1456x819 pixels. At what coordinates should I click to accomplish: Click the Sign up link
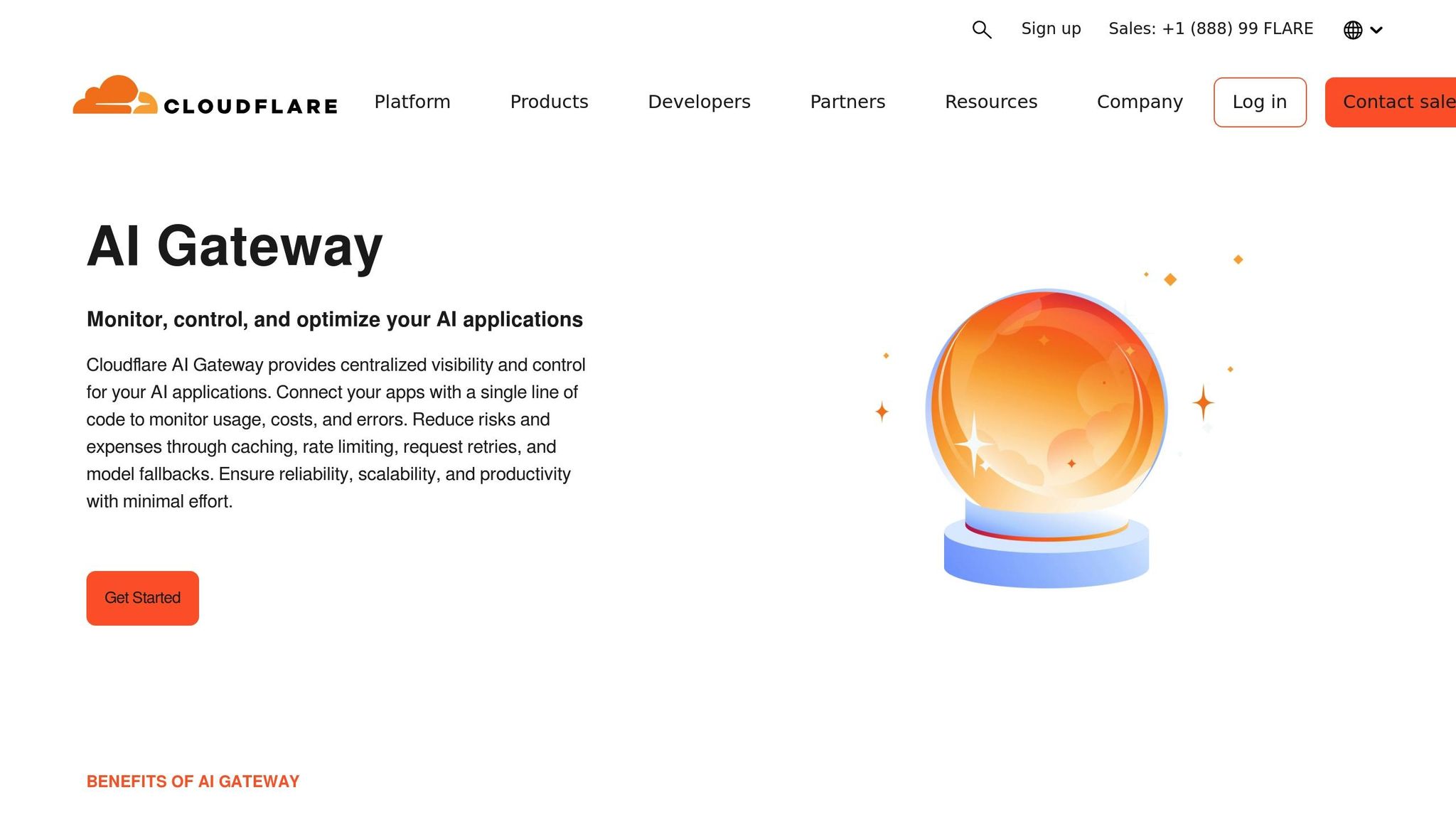pyautogui.click(x=1051, y=28)
